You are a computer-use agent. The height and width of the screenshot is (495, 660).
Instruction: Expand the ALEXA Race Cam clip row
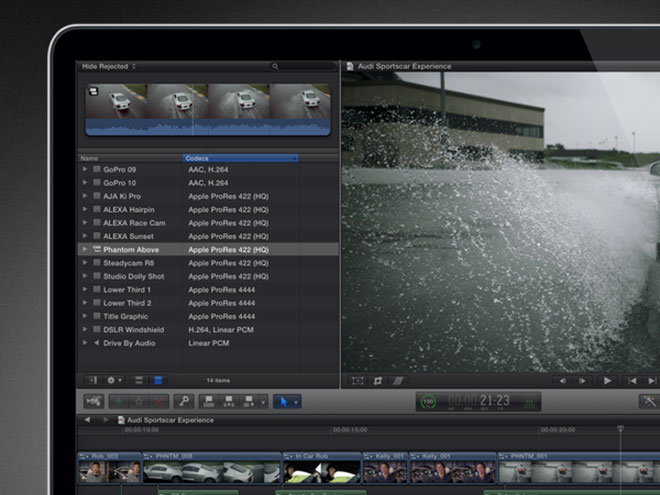tap(85, 223)
